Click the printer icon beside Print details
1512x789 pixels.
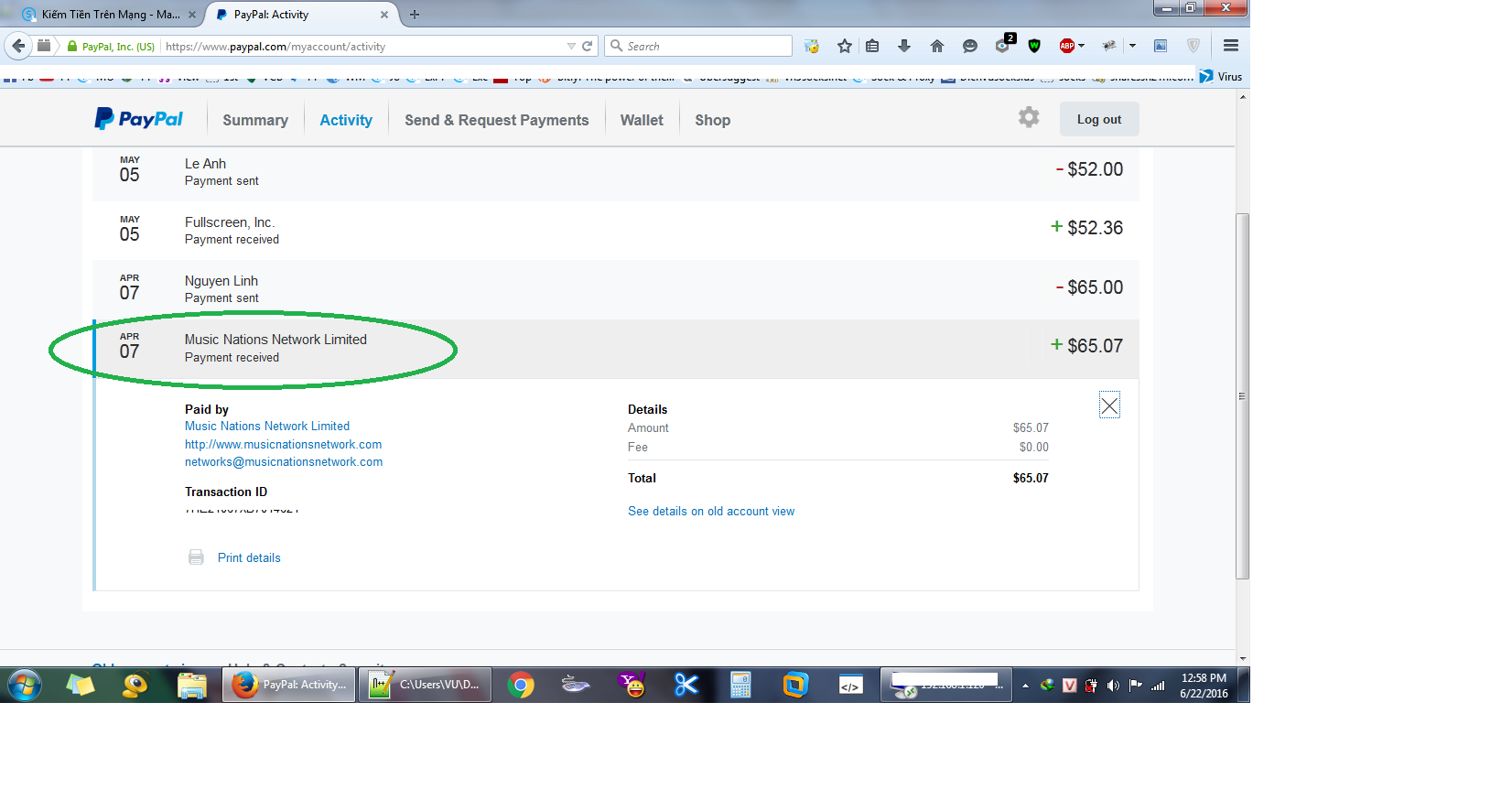196,557
